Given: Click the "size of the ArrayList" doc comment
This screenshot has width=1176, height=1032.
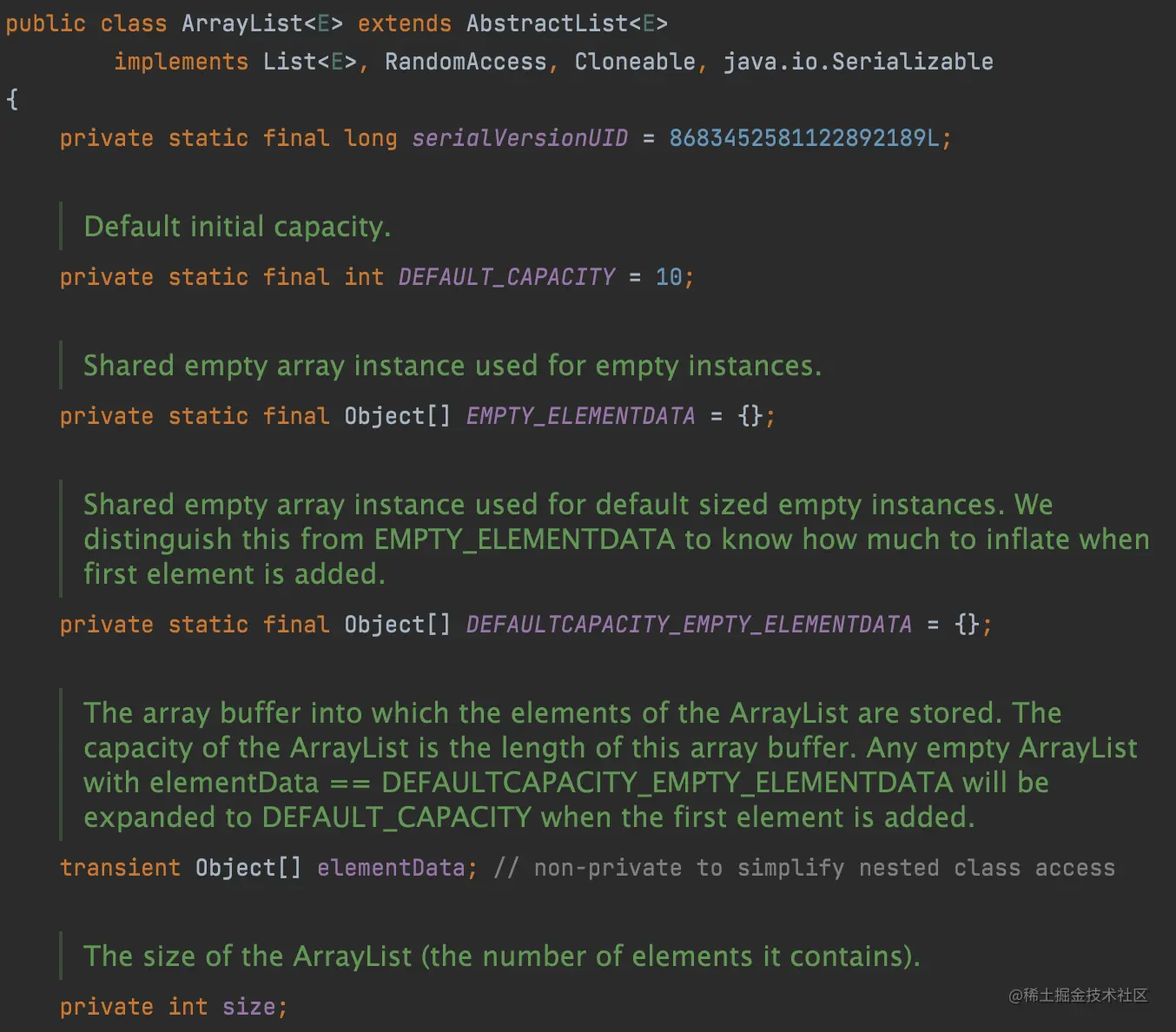Looking at the screenshot, I should tap(501, 956).
